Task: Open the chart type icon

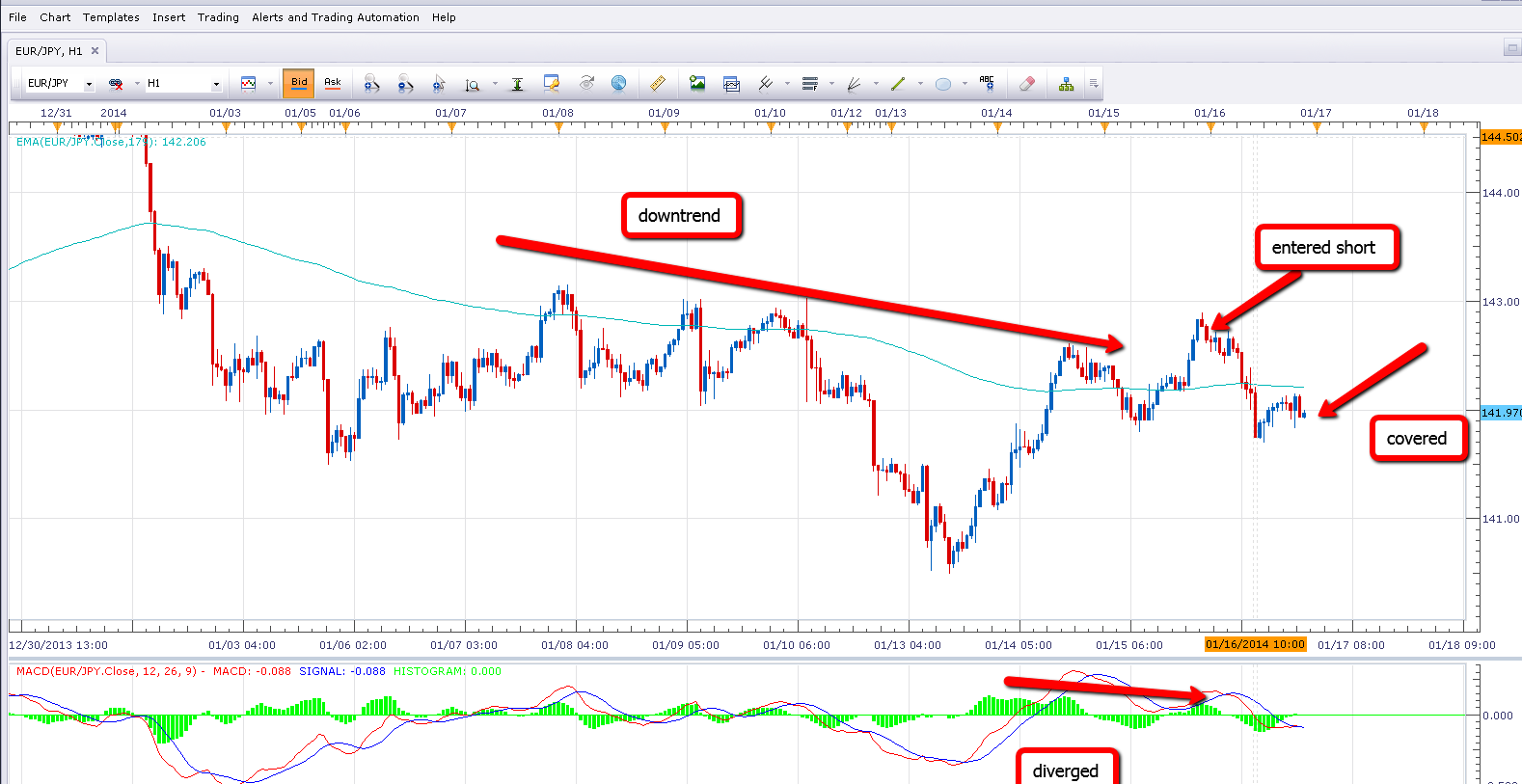Action: (x=248, y=84)
